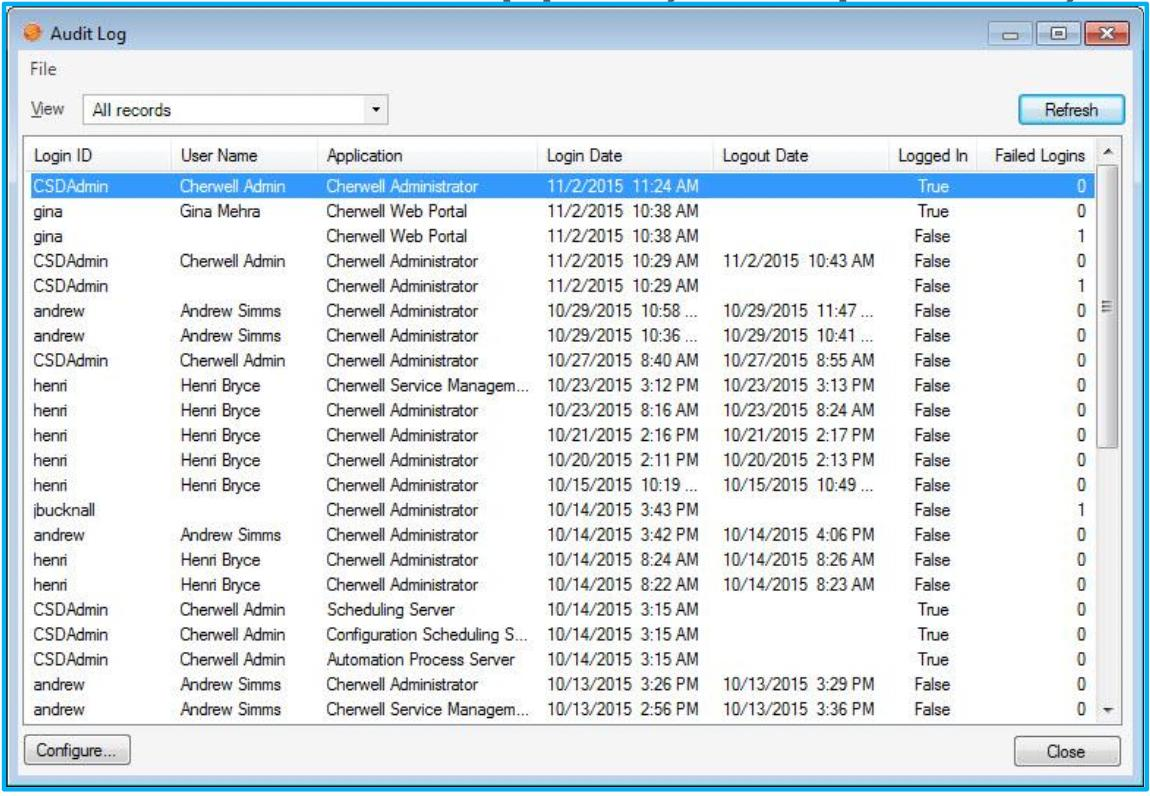Click login date 10/14/2015 8:24 AM
The image size is (1150, 796).
point(623,561)
